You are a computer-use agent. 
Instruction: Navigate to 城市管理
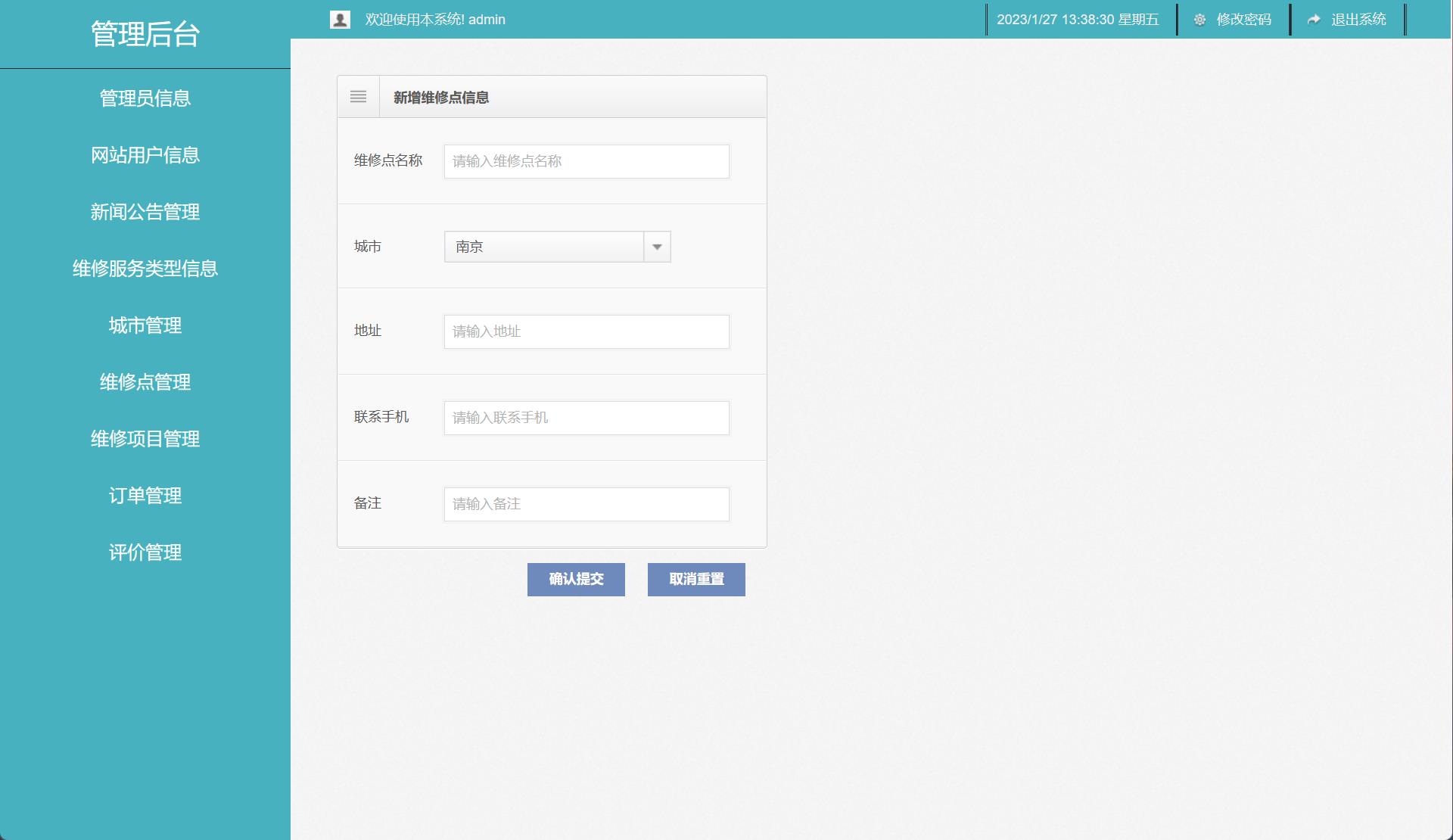pos(145,325)
